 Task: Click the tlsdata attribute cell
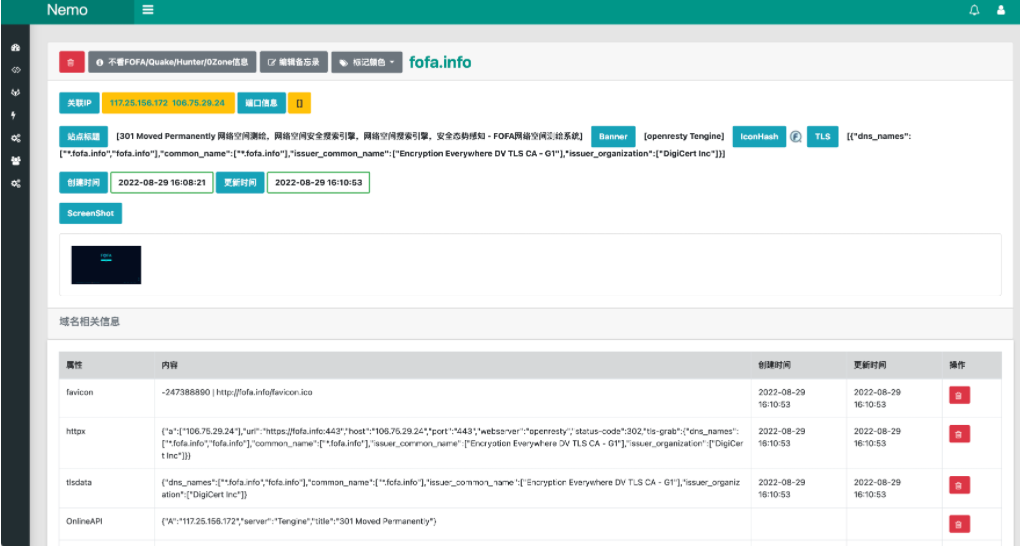(x=107, y=489)
